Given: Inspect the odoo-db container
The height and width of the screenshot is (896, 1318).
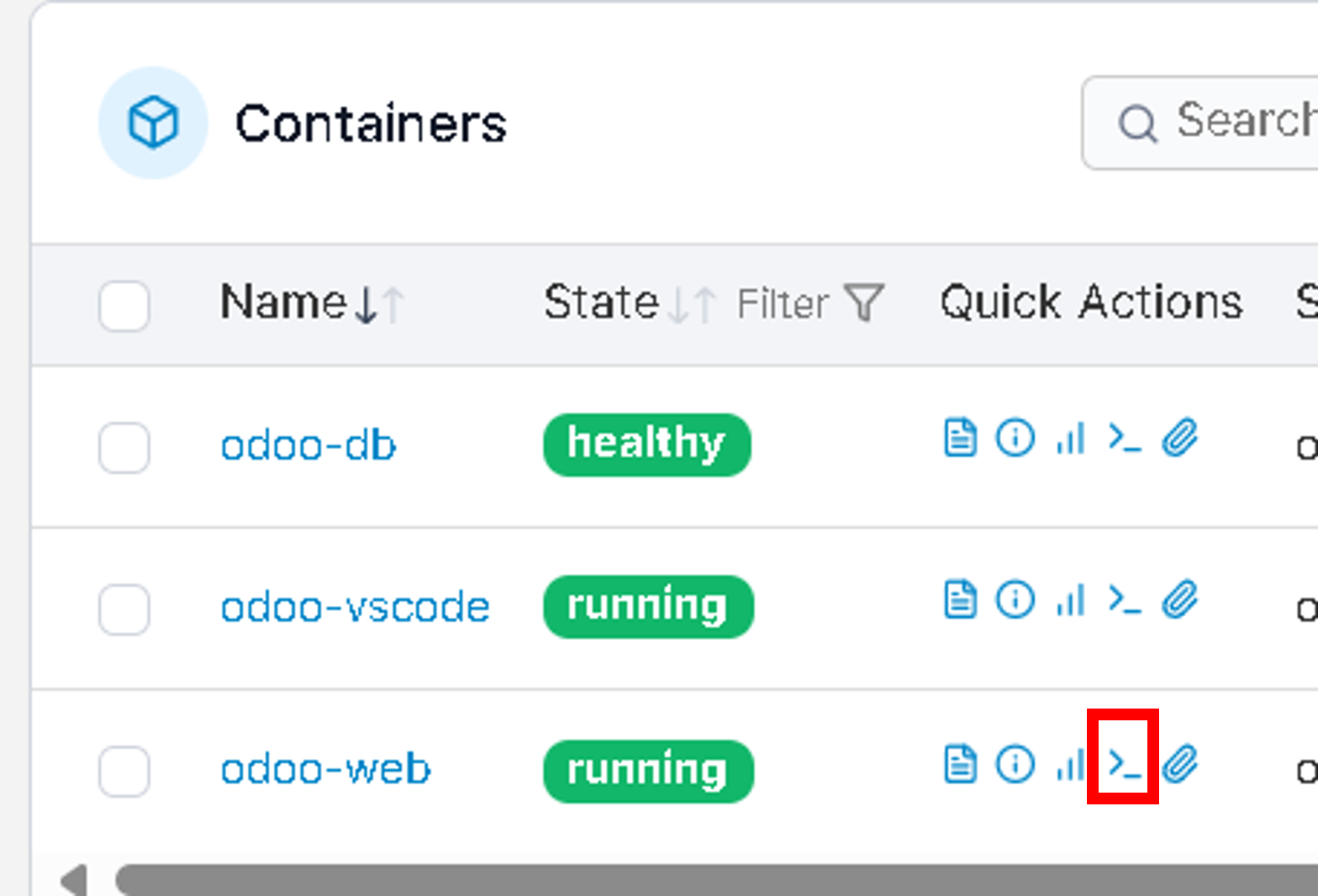Looking at the screenshot, I should pos(1015,438).
